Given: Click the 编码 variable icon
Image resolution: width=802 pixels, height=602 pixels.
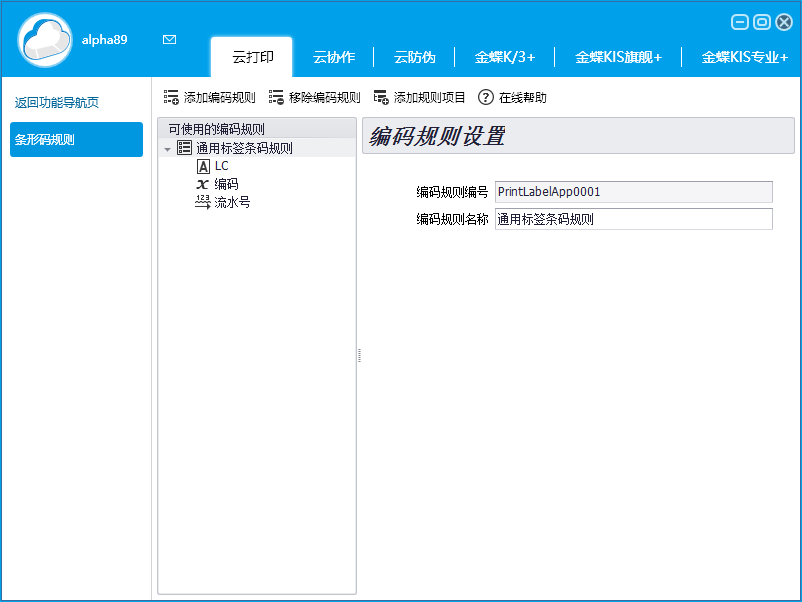Looking at the screenshot, I should [x=203, y=184].
